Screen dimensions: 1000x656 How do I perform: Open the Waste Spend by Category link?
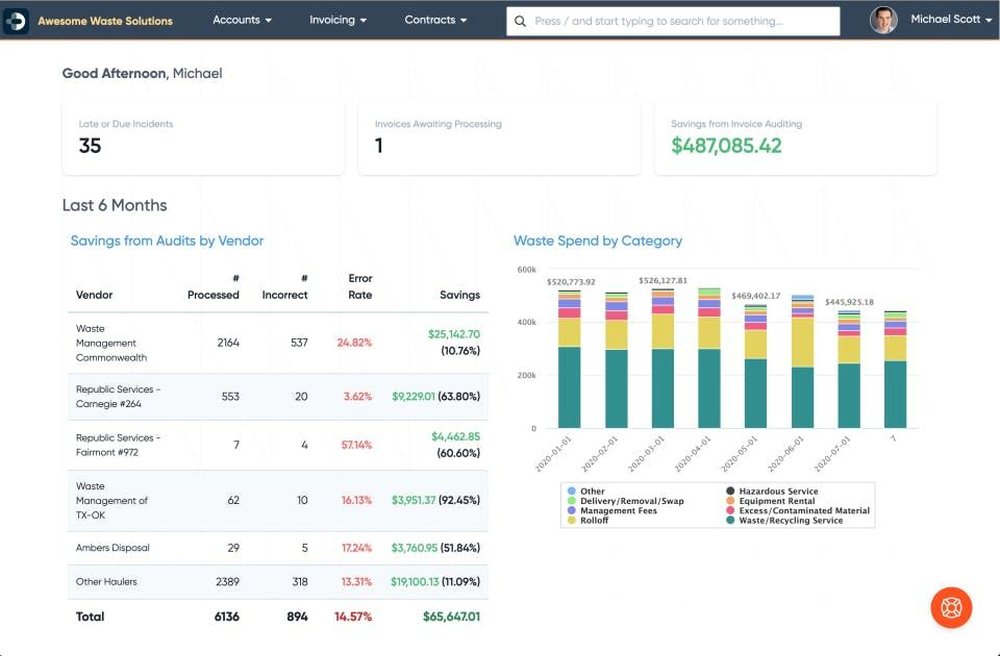coord(597,241)
